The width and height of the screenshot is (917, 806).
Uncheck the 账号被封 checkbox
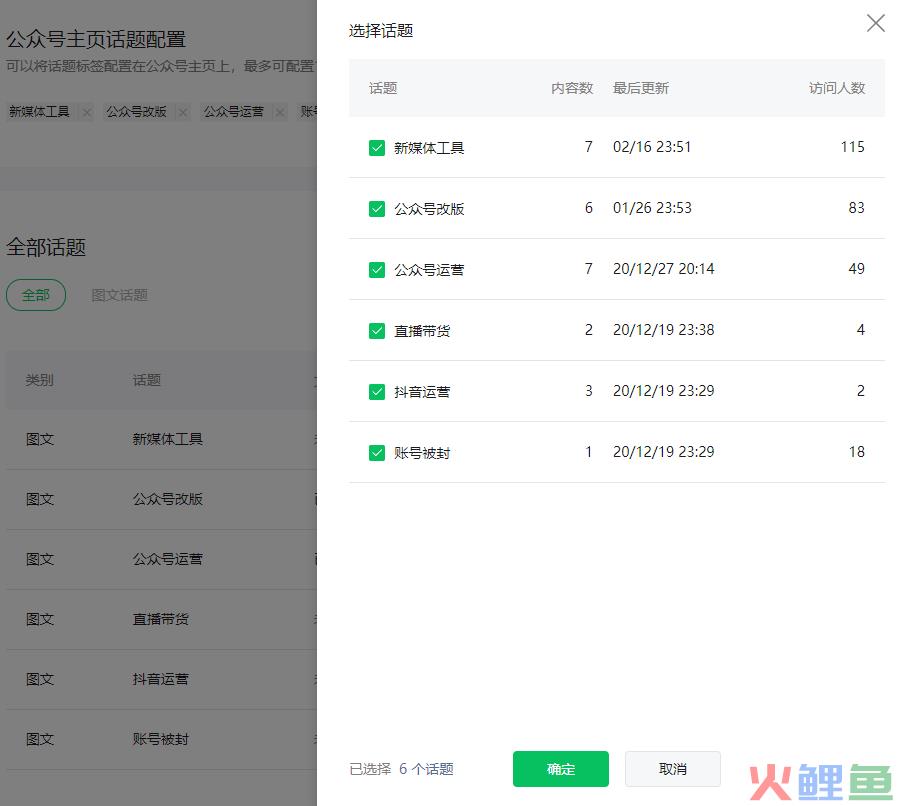click(377, 453)
